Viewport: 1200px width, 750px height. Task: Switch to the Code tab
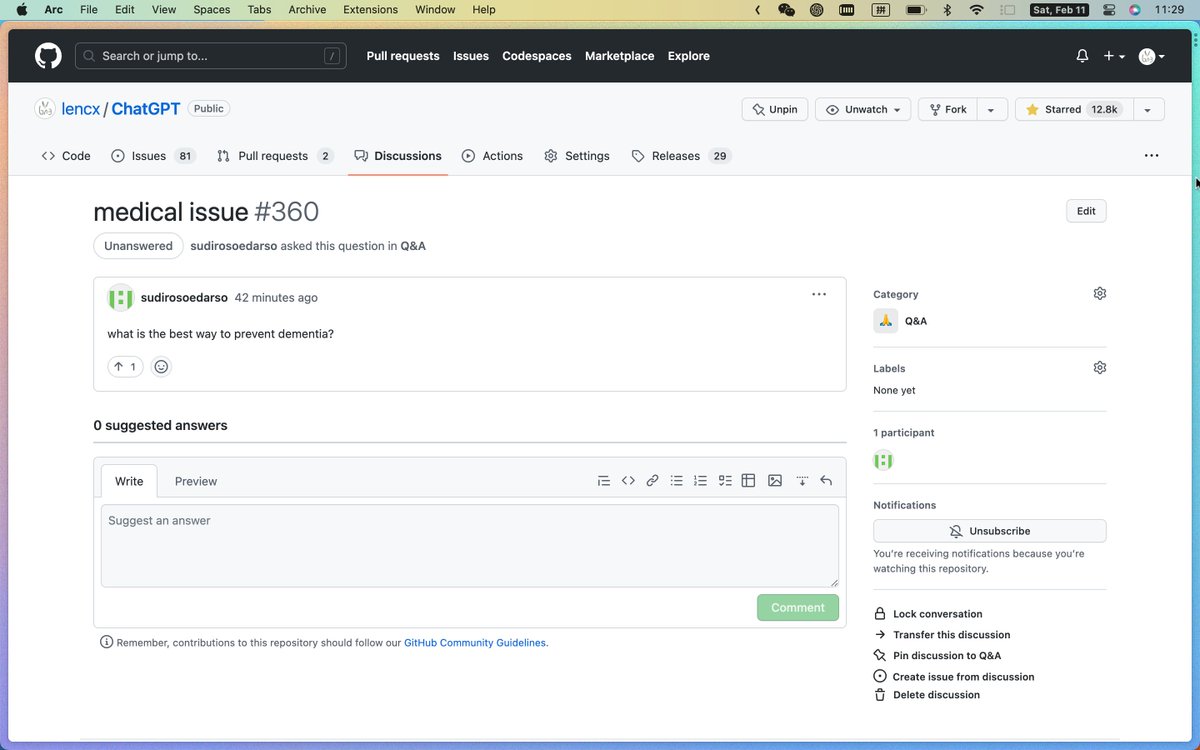coord(66,156)
